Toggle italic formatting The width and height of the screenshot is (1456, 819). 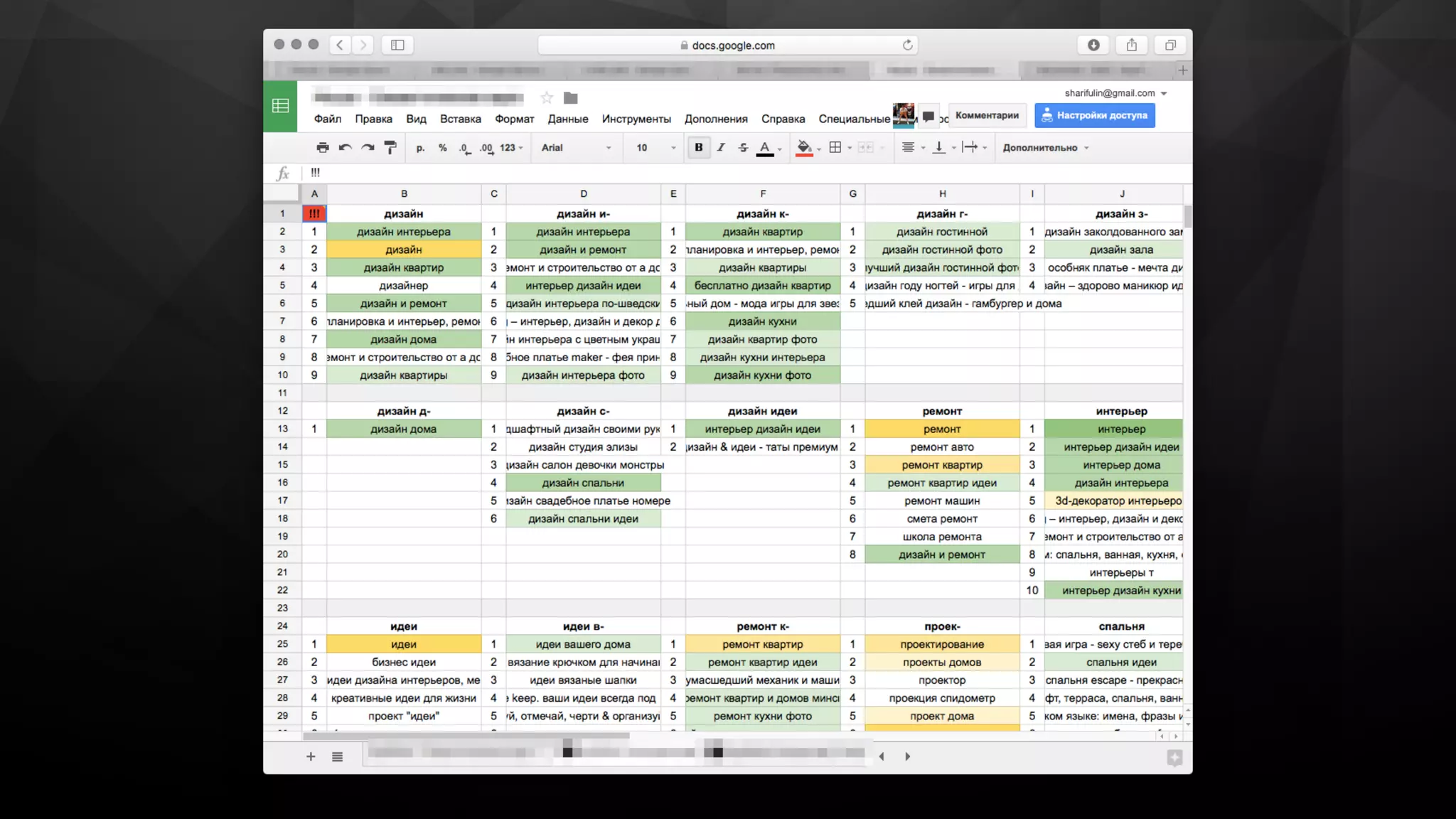pyautogui.click(x=721, y=147)
